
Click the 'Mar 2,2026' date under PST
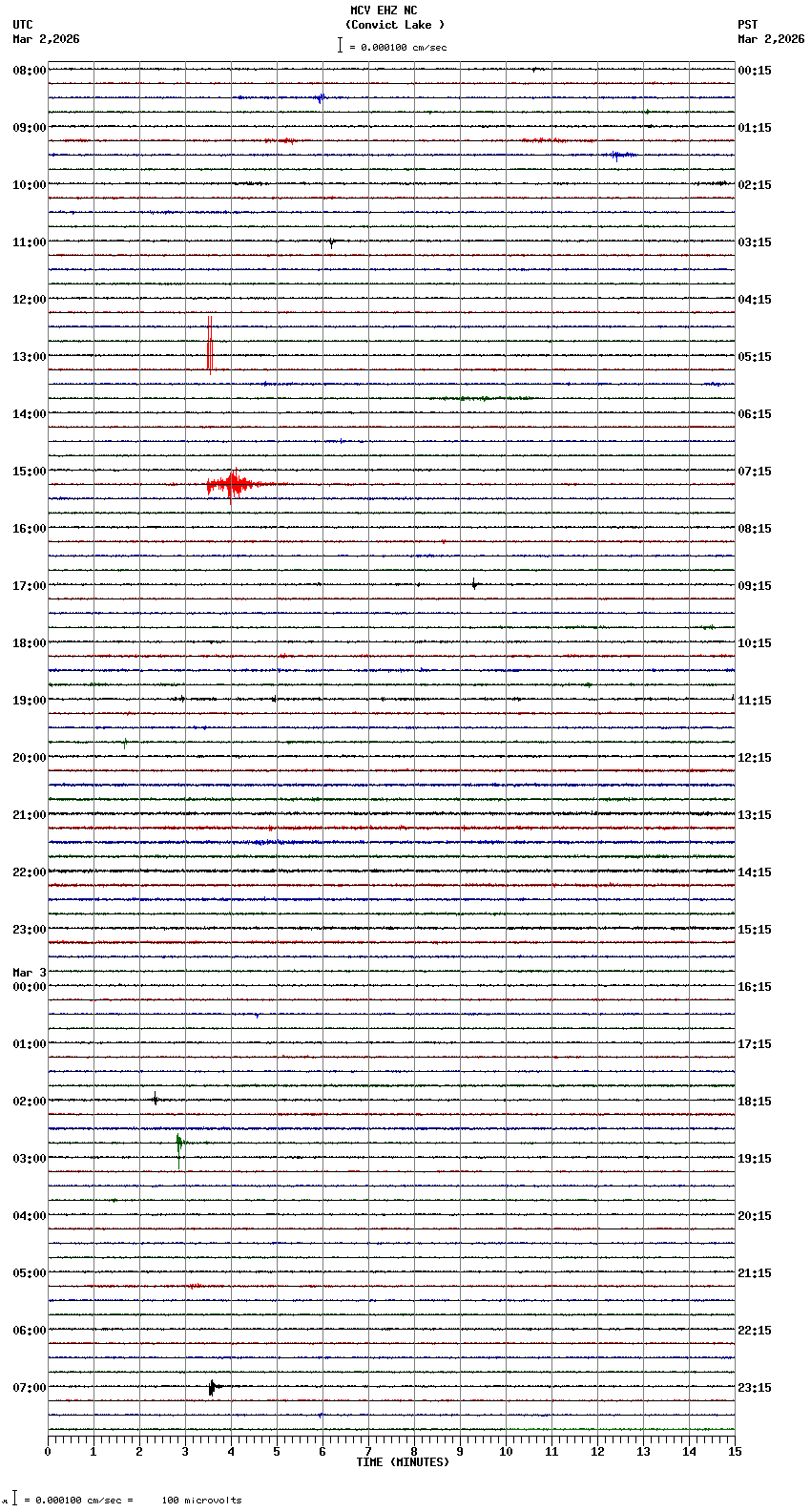tap(771, 39)
